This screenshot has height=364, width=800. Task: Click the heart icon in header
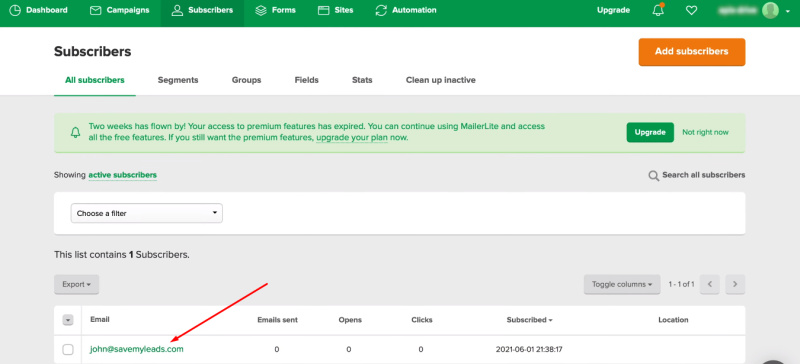(691, 10)
